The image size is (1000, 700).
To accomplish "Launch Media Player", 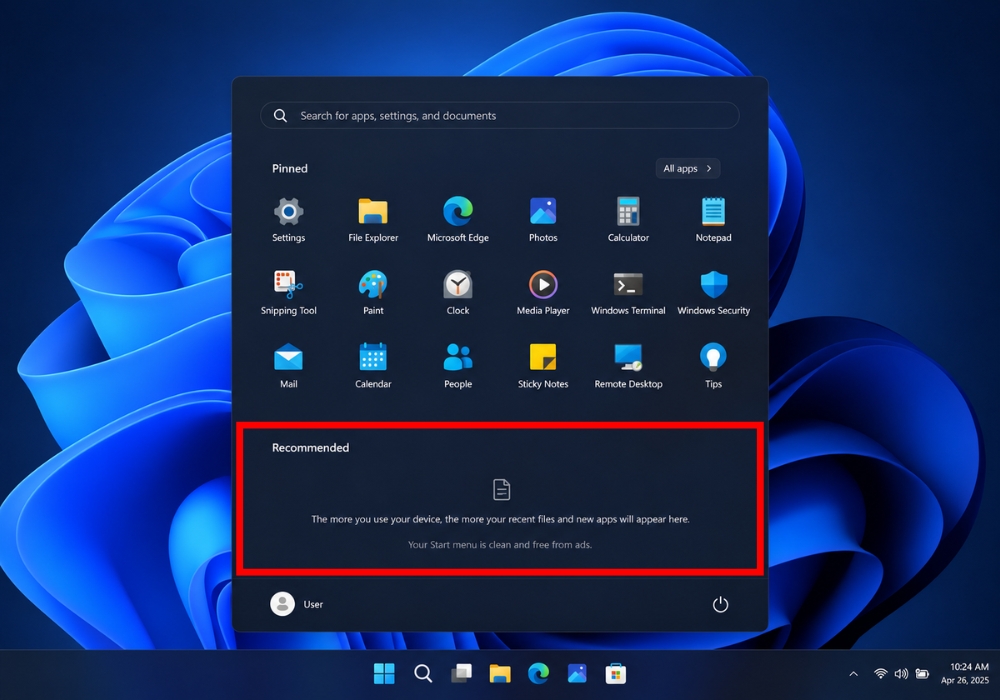I will (543, 293).
